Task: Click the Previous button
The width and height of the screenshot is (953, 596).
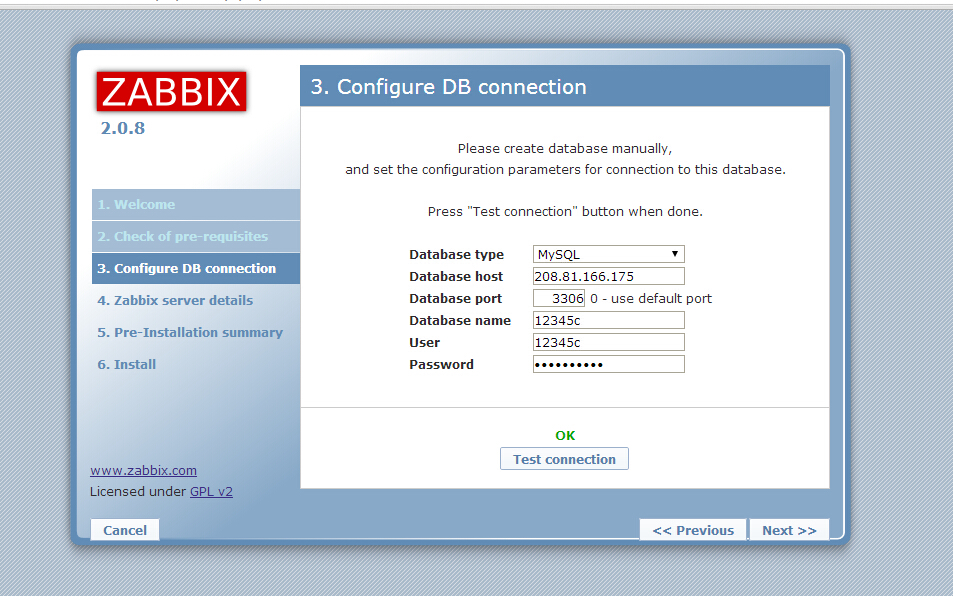Action: (693, 530)
